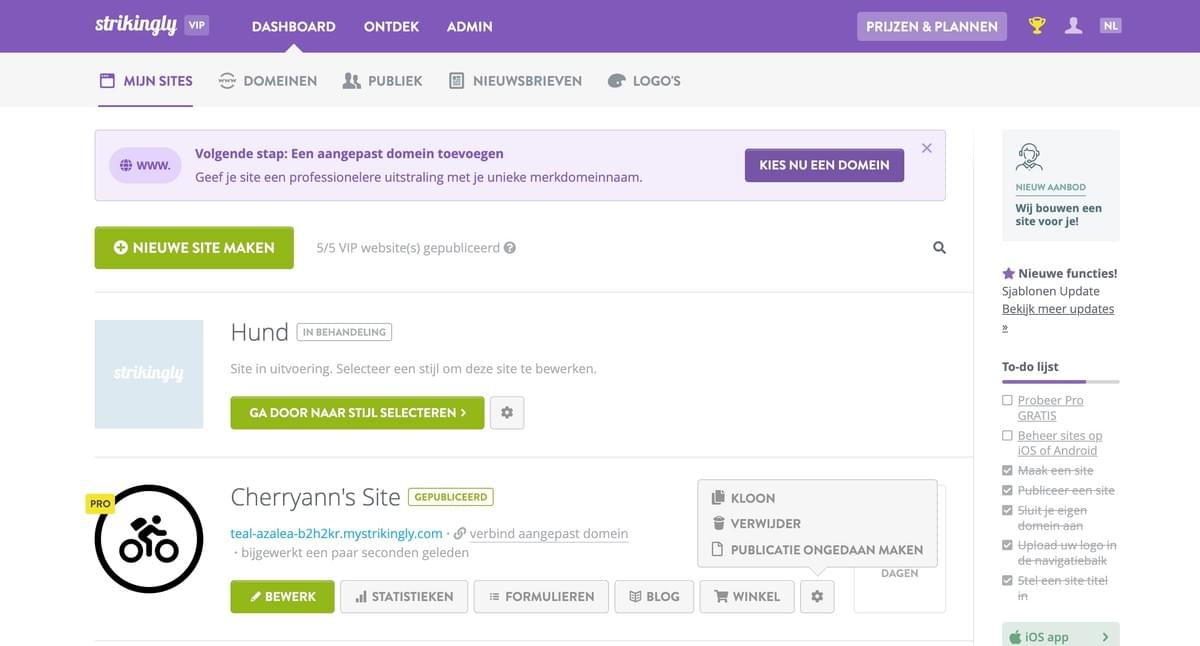
Task: Click Kies nu een domein button
Action: (x=824, y=165)
